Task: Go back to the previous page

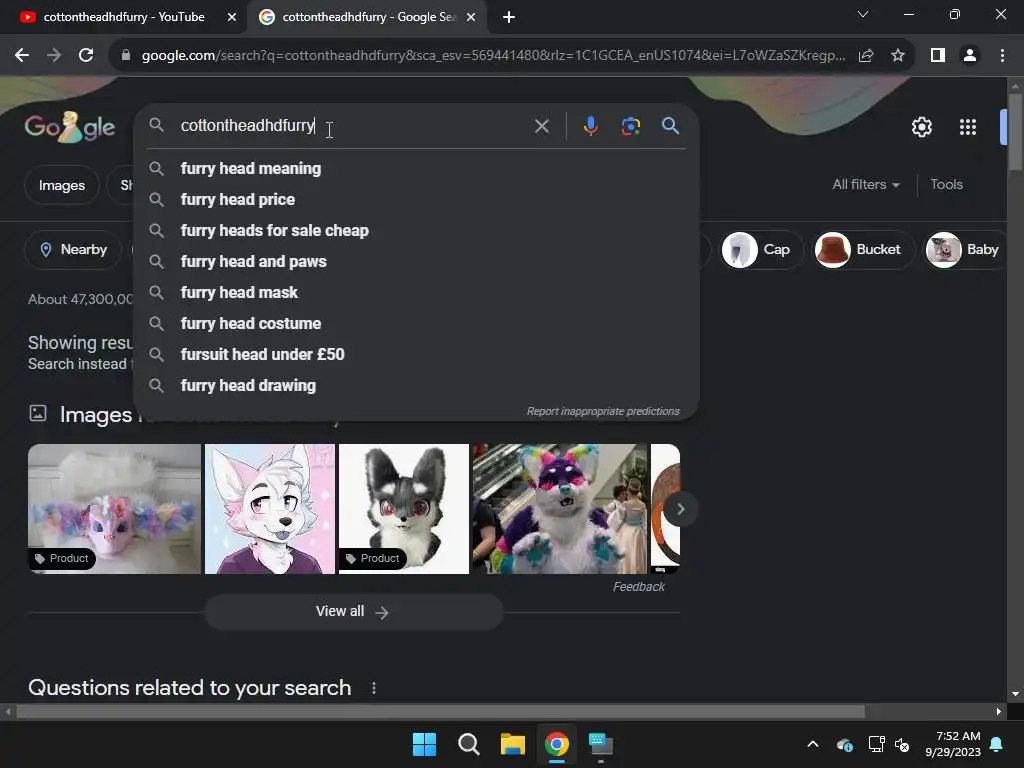Action: click(22, 56)
